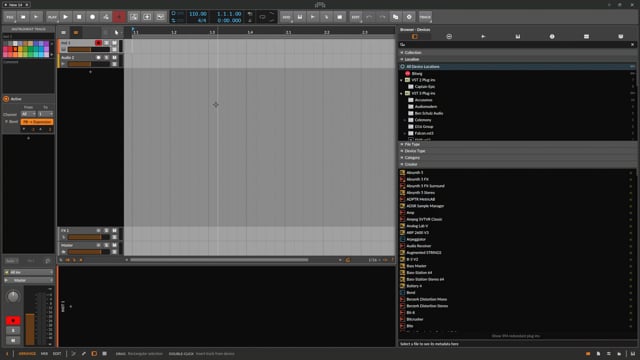Select the presets tab in browser

(x=449, y=36)
